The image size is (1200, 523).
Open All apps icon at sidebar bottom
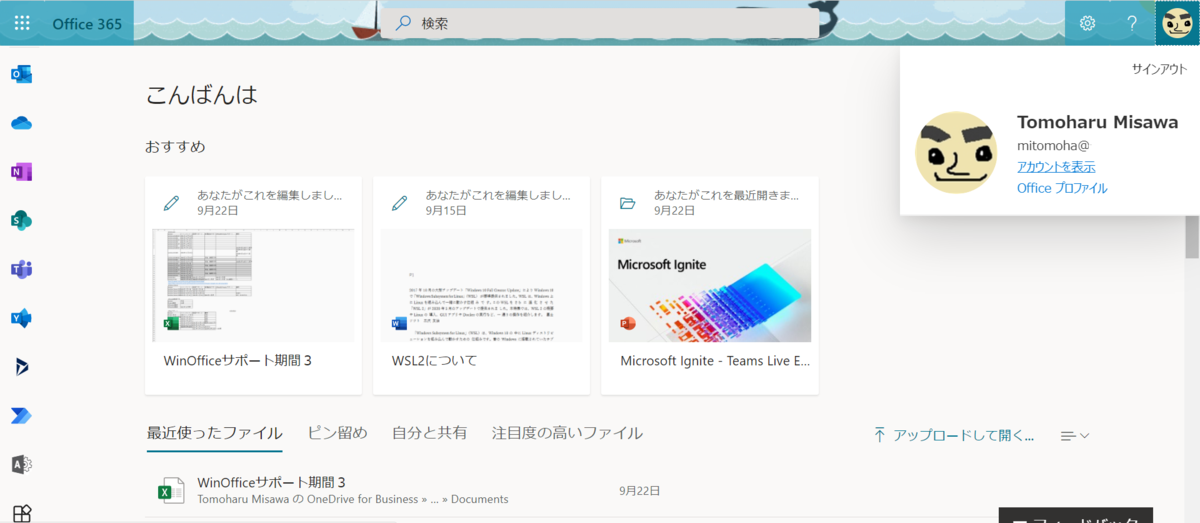click(x=21, y=512)
